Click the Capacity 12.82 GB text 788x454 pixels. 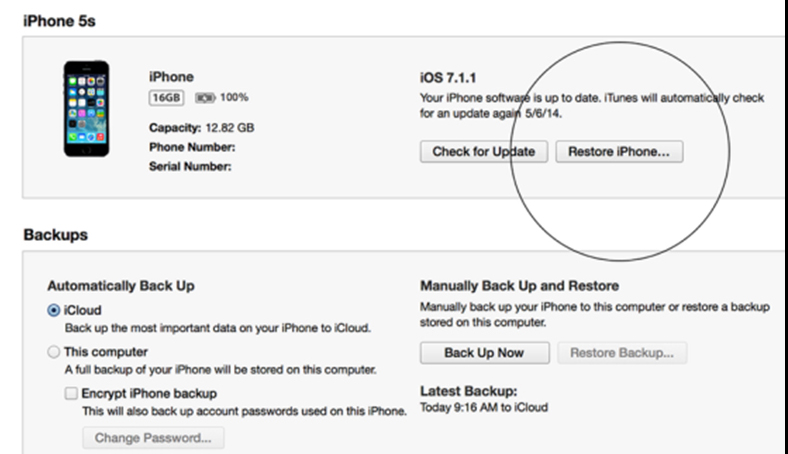[201, 128]
